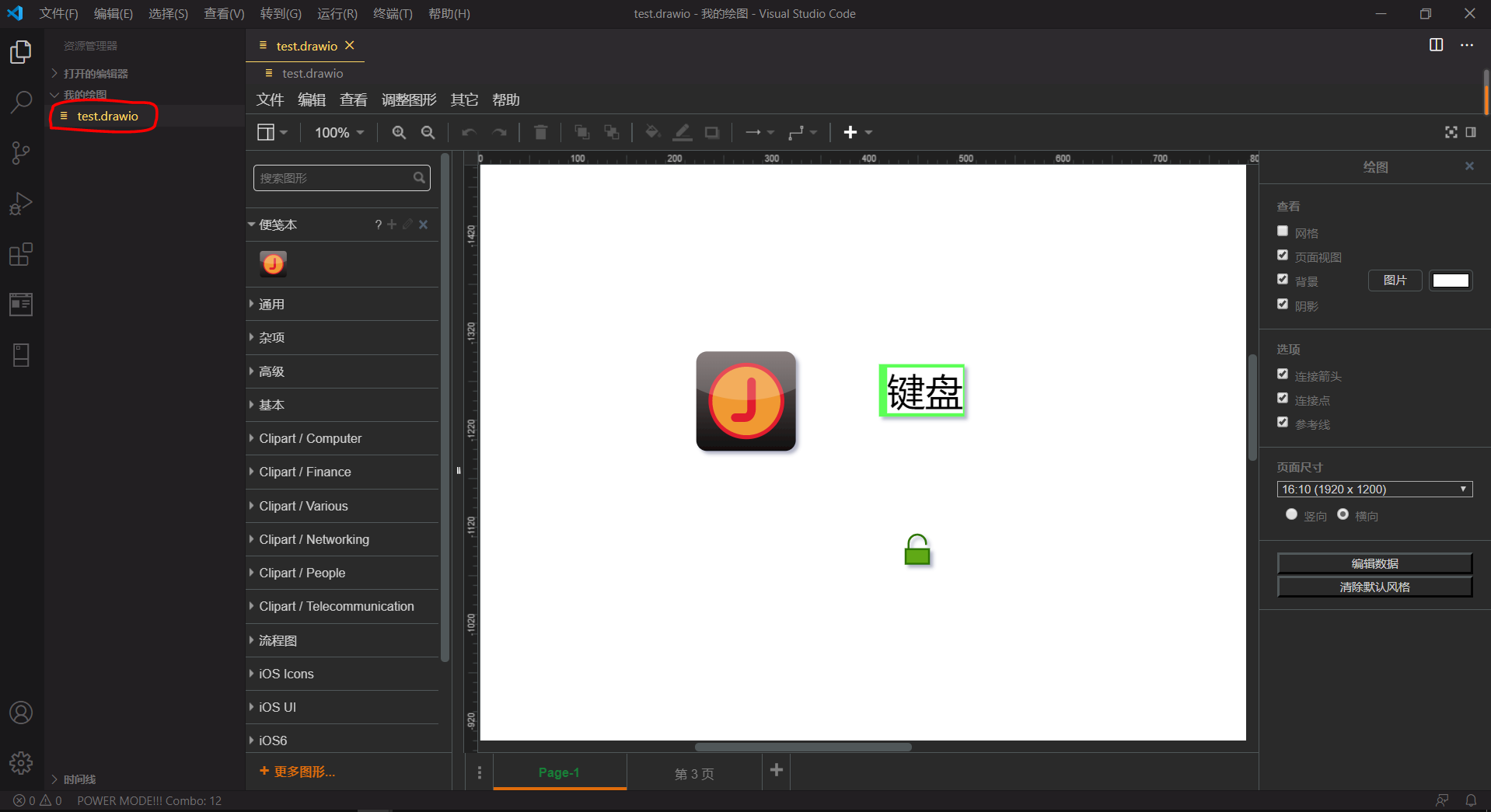
Task: Open the 文件 menu in draw.io
Action: (x=271, y=100)
